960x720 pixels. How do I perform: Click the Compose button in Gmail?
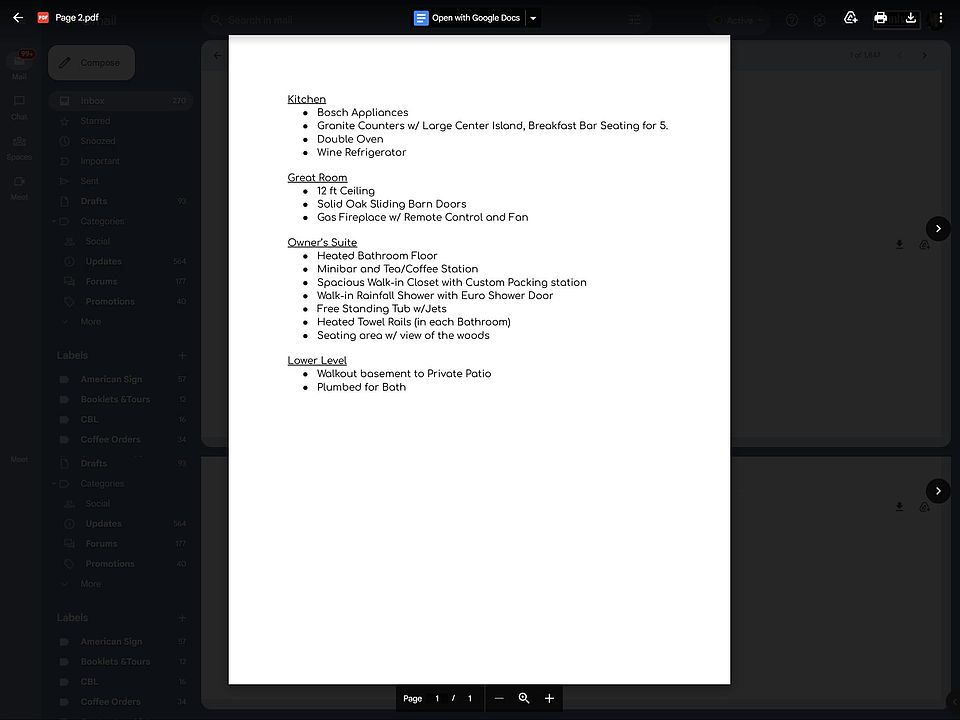[91, 63]
